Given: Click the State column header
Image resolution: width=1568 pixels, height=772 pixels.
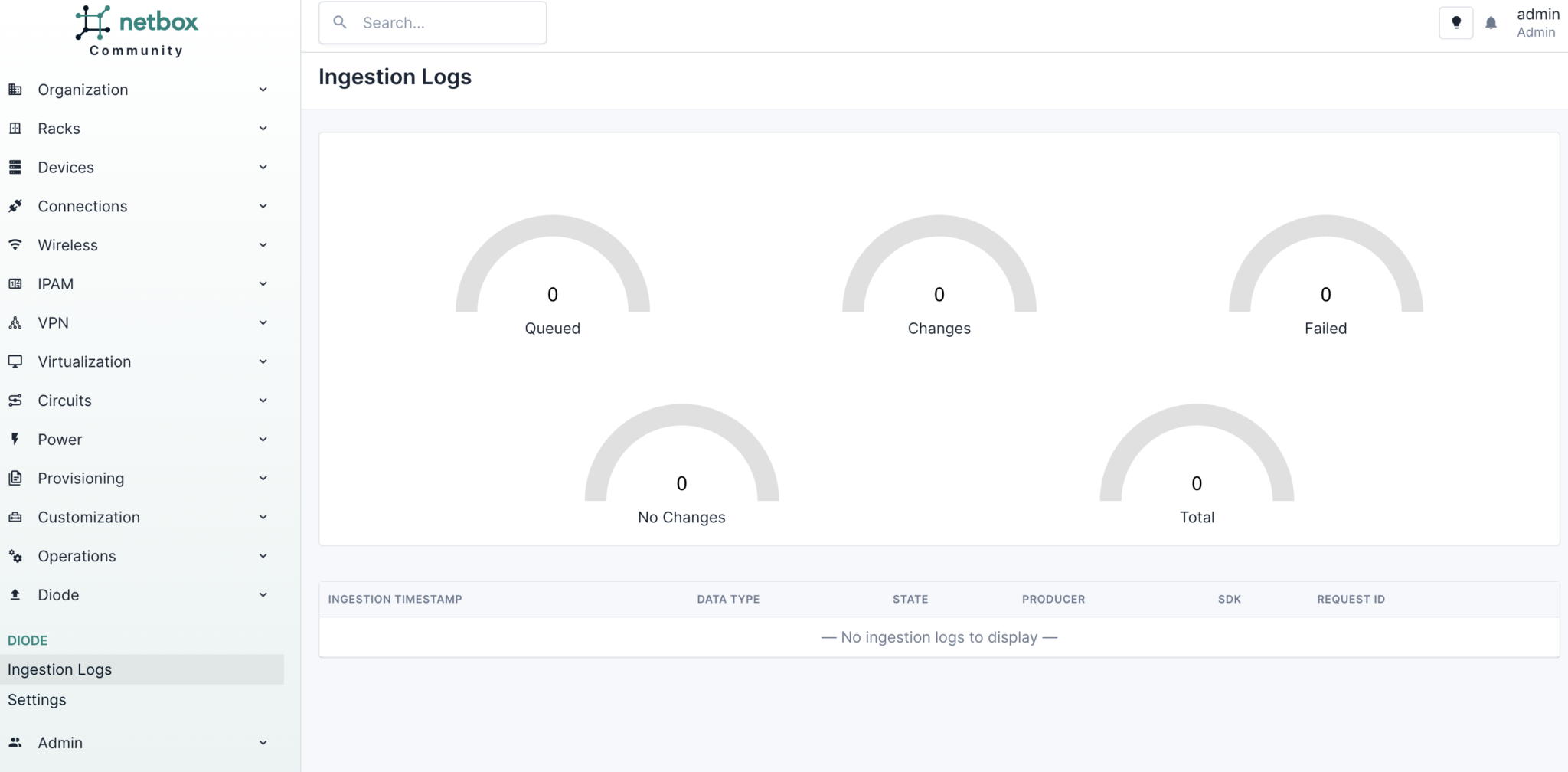Looking at the screenshot, I should (910, 599).
